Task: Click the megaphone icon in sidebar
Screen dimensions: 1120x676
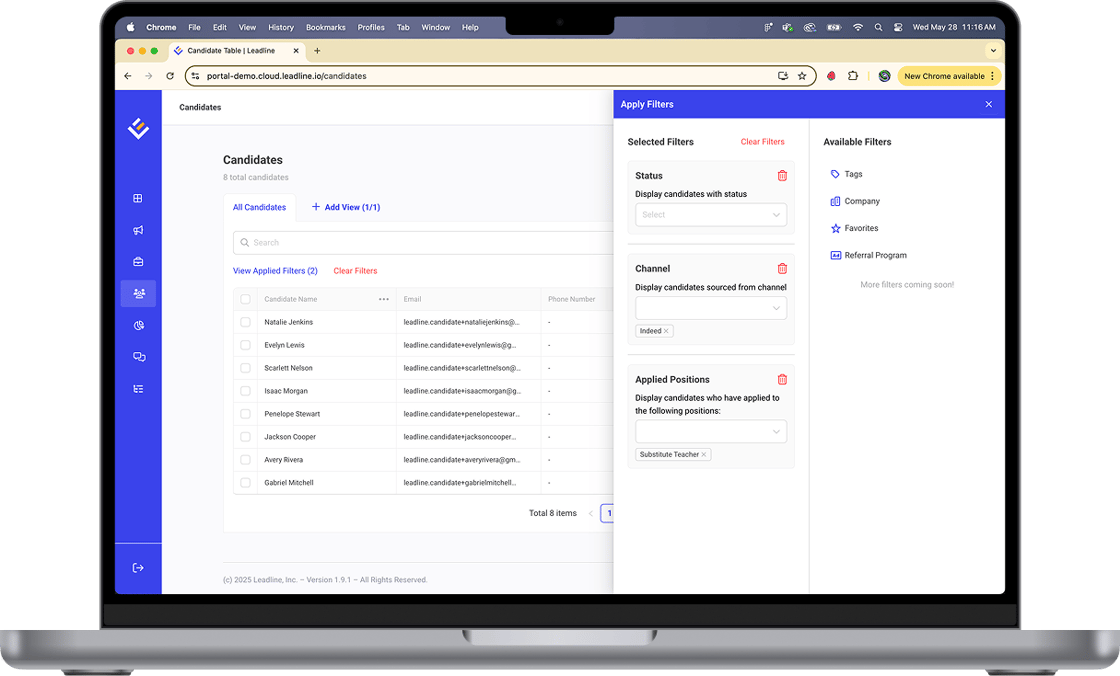Action: (138, 230)
